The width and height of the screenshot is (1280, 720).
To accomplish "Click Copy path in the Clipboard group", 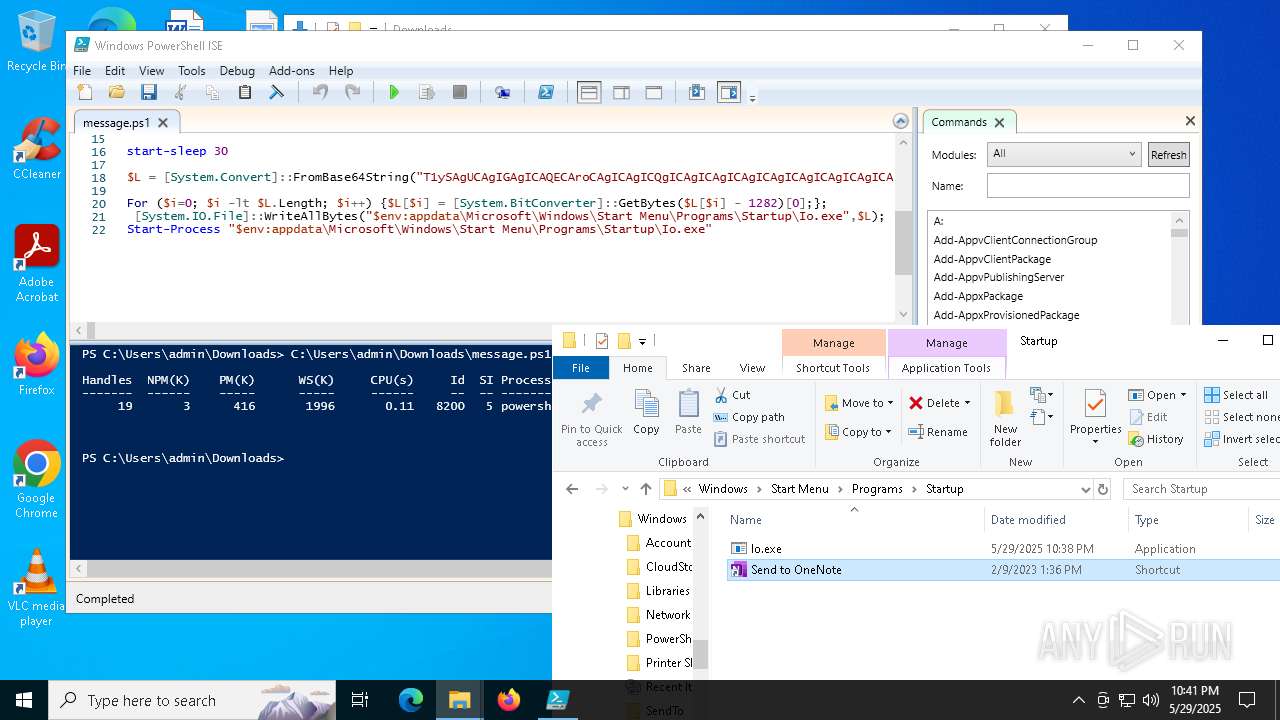I will click(x=749, y=417).
